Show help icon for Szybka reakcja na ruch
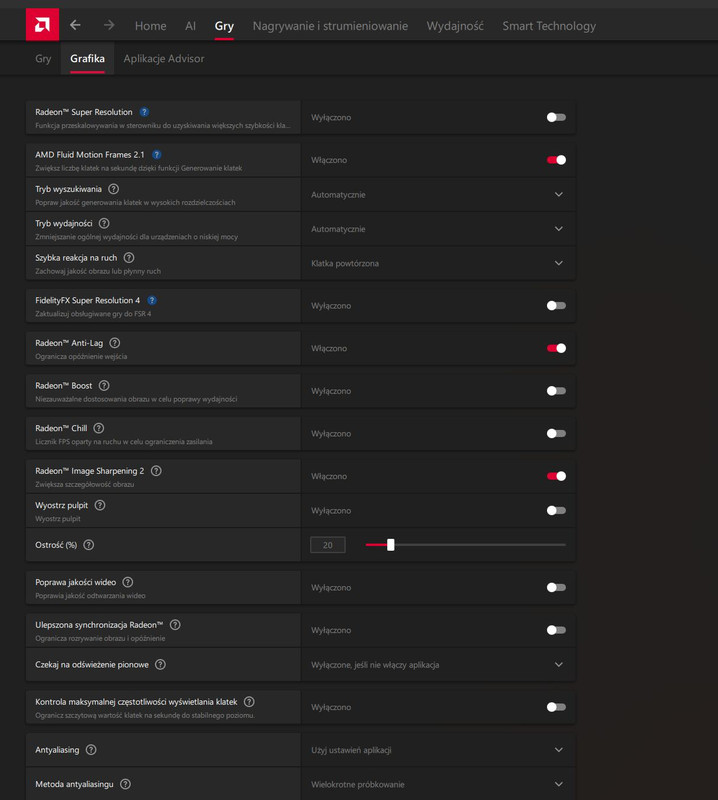This screenshot has width=718, height=800. 129,258
